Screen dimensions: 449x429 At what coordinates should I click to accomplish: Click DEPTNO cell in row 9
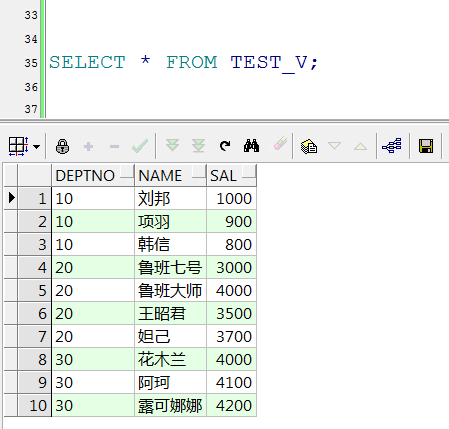point(93,382)
